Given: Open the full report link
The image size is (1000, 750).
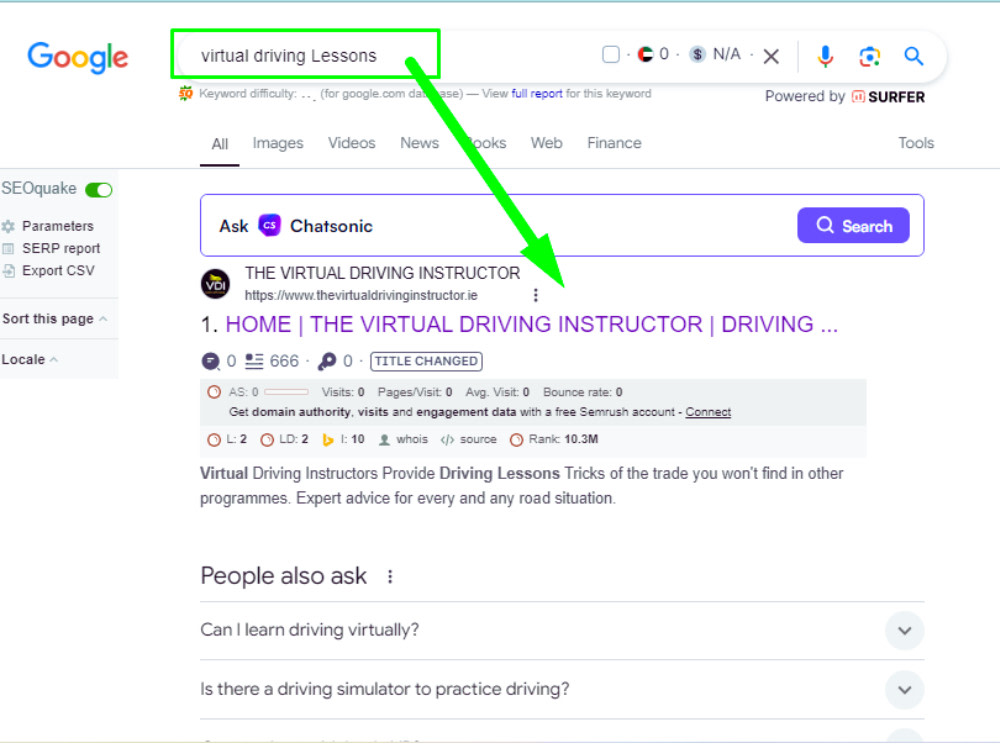Looking at the screenshot, I should click(536, 94).
